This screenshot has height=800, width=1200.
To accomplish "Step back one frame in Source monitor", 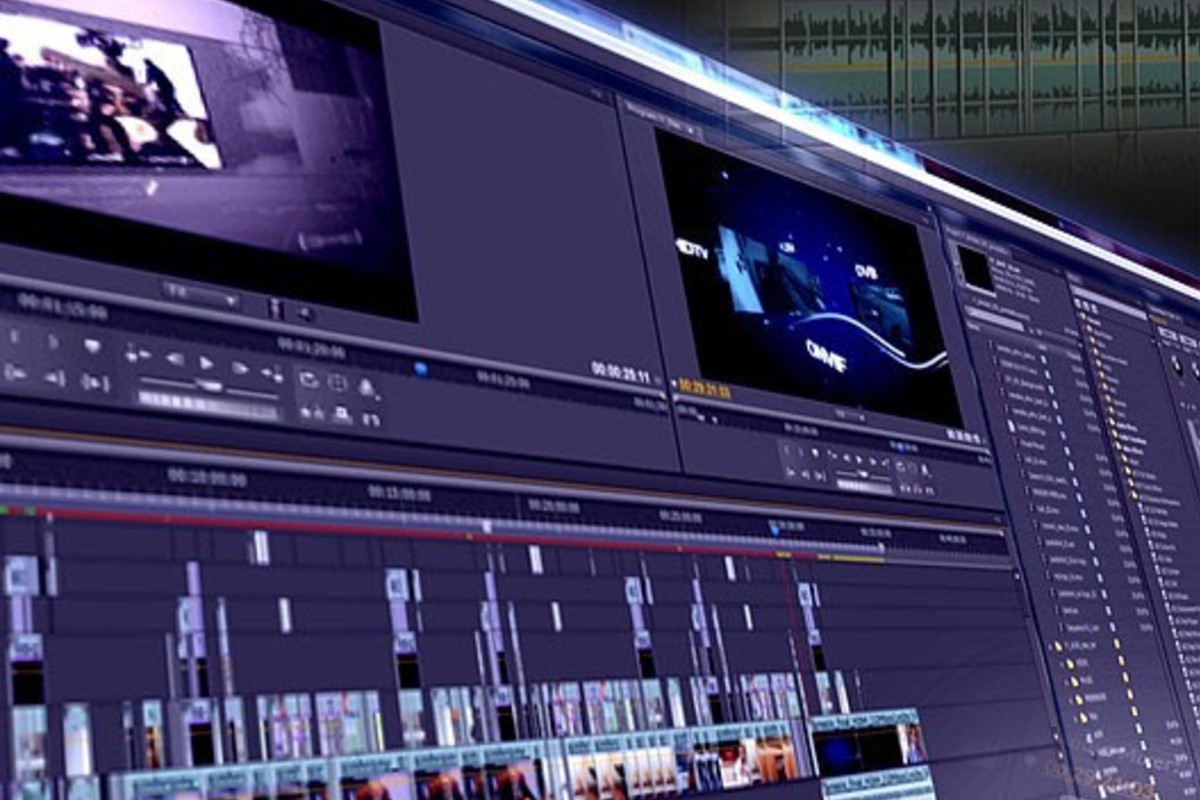I will point(174,358).
